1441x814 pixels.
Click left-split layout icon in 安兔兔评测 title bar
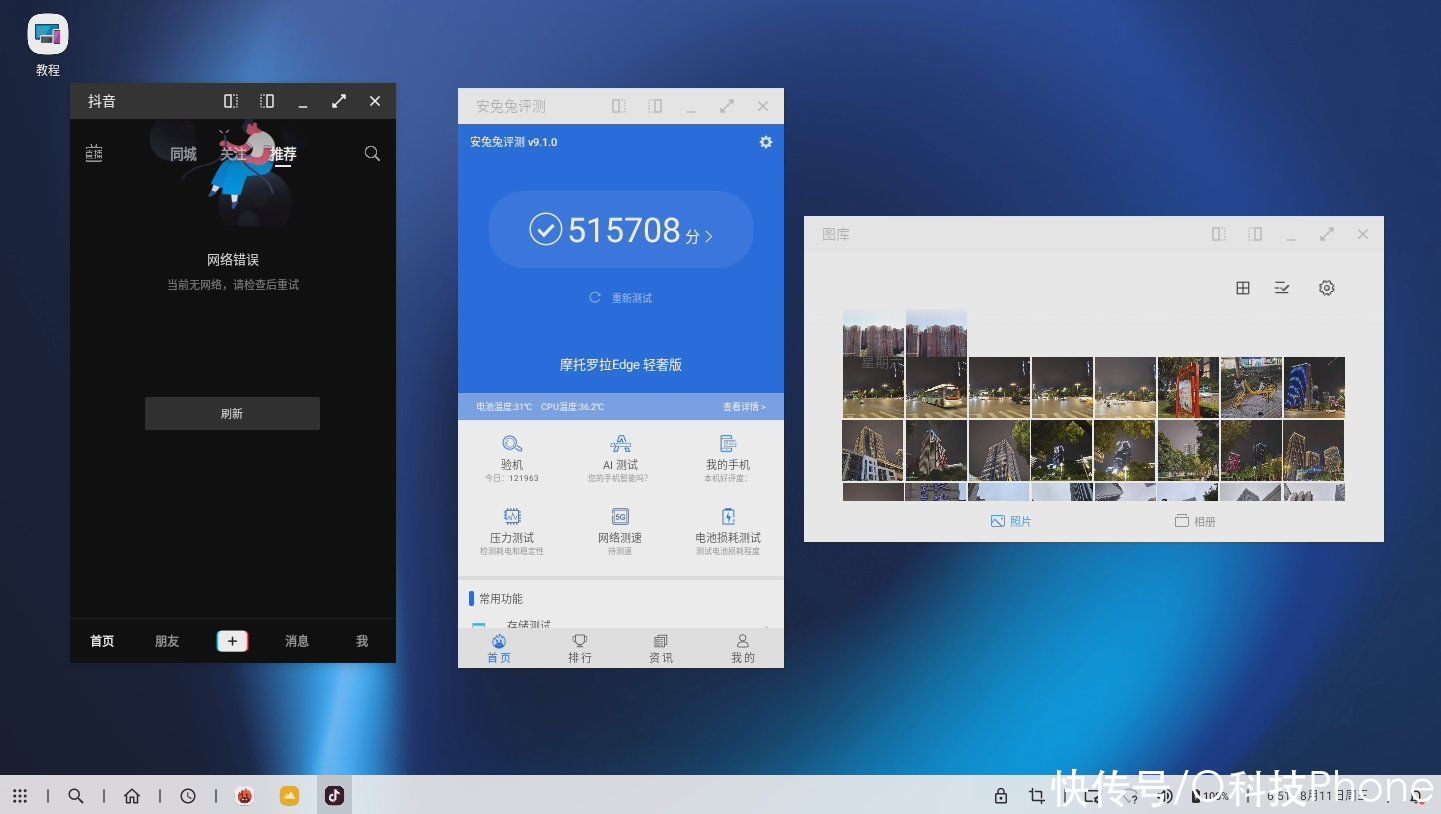(x=619, y=106)
